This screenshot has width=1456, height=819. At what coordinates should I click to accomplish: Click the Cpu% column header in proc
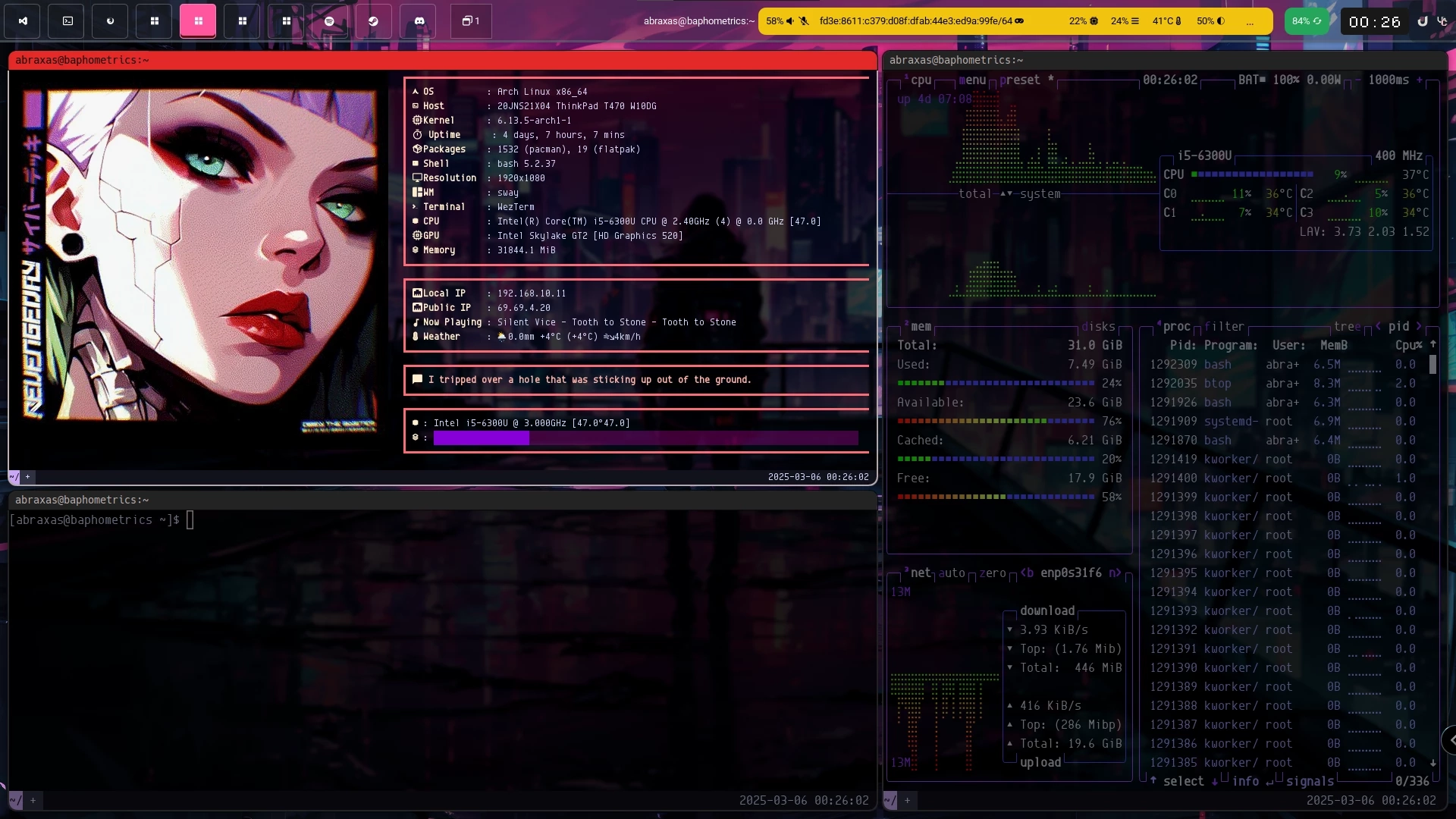(x=1409, y=346)
